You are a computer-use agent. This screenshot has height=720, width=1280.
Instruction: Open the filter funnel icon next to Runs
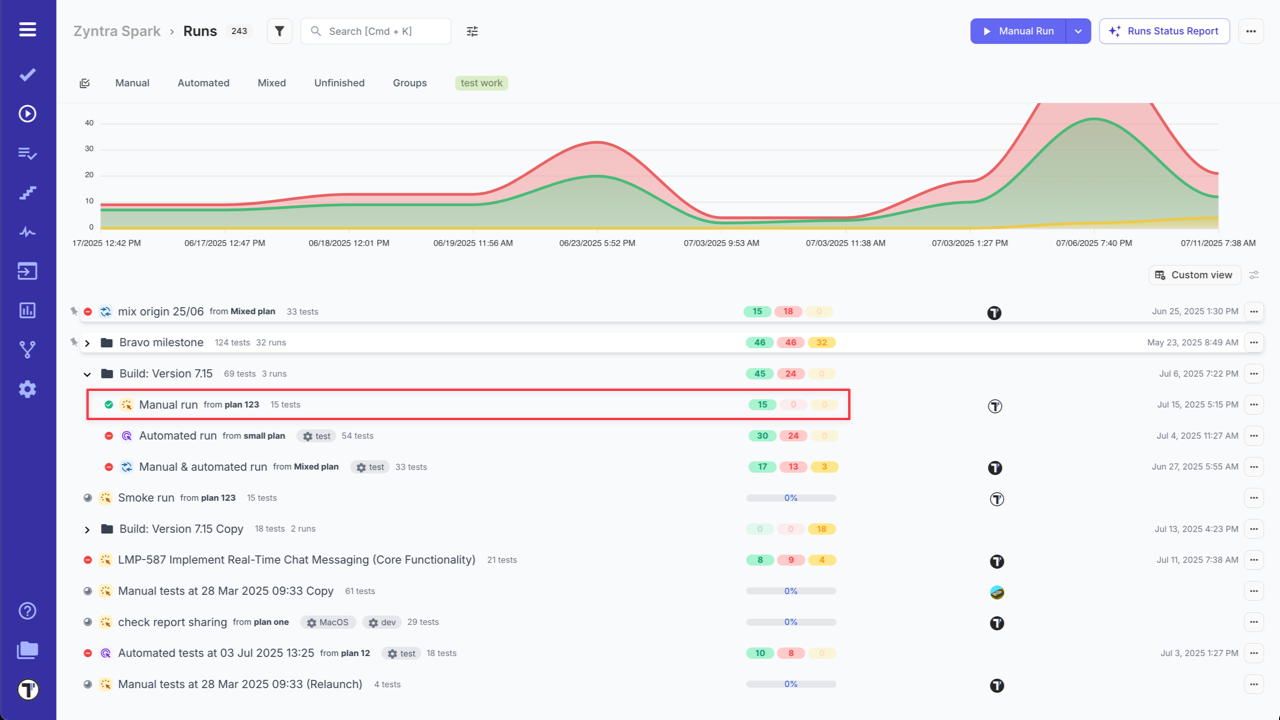tap(279, 31)
